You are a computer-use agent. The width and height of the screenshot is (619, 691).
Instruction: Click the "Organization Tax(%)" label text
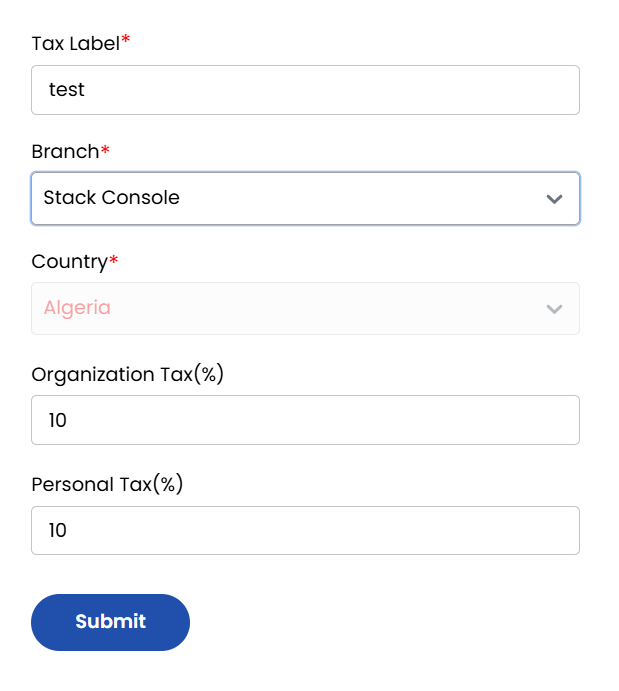(128, 374)
